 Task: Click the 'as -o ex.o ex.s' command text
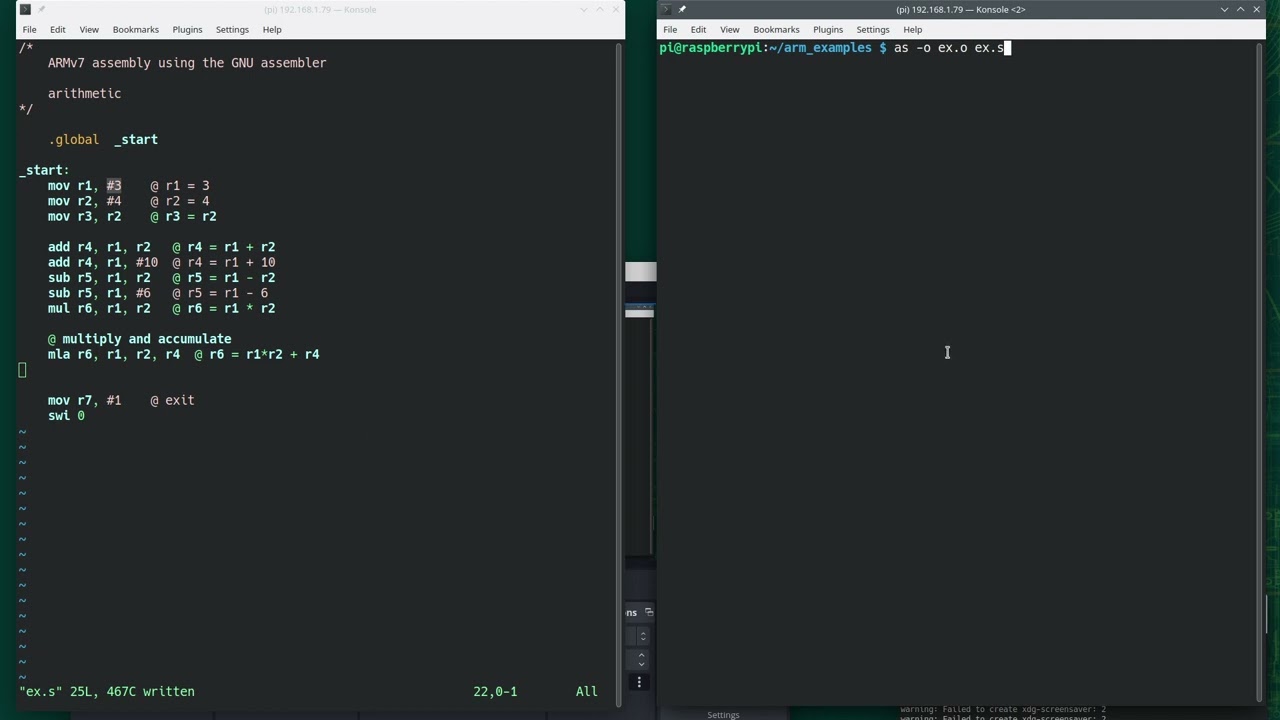coord(949,48)
